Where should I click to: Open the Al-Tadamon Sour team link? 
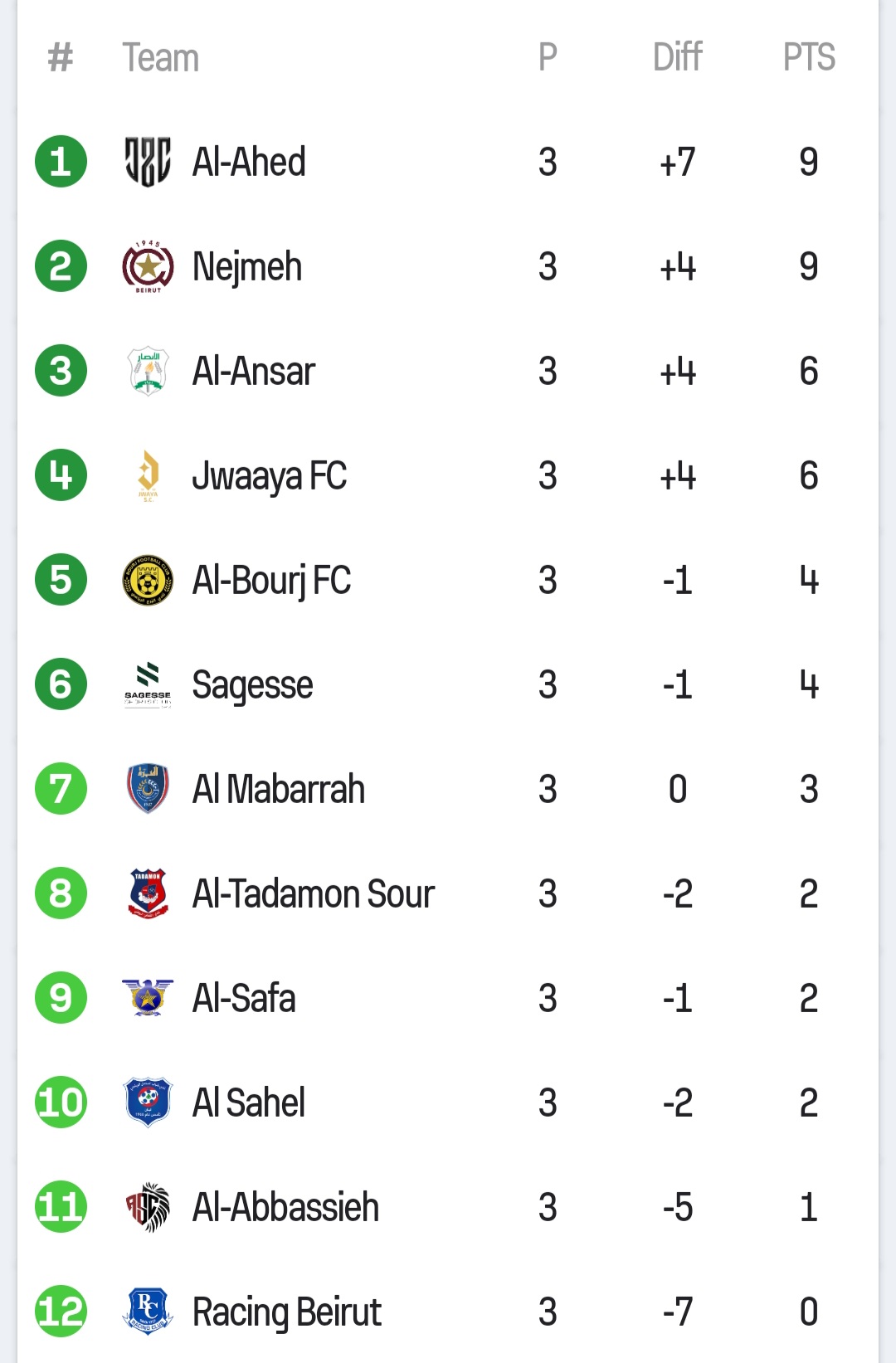click(313, 894)
